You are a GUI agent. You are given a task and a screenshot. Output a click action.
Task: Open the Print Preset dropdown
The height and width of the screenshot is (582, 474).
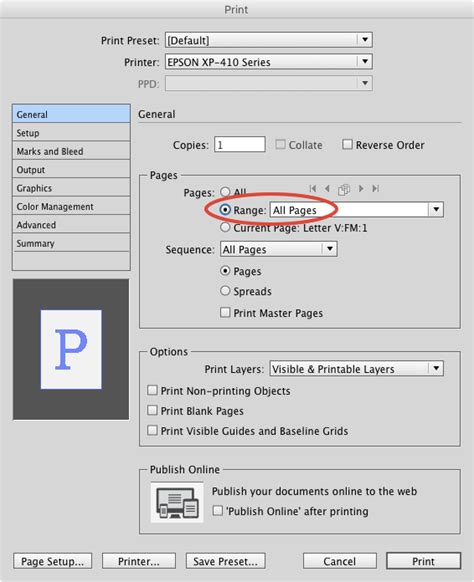[x=269, y=40]
